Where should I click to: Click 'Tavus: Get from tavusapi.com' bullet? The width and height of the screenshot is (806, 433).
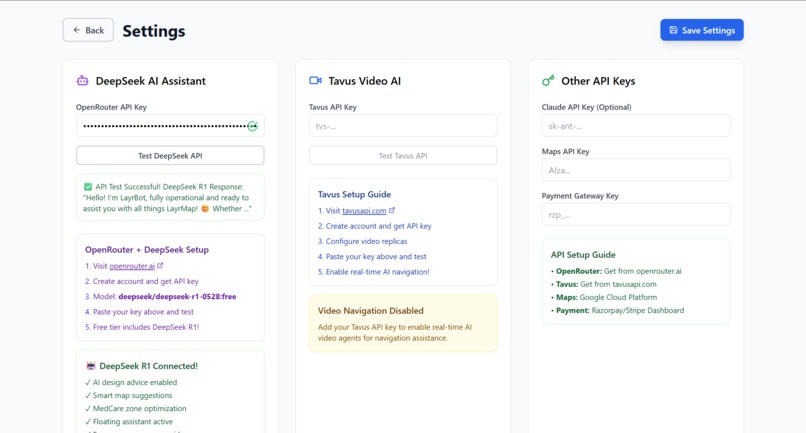click(603, 284)
